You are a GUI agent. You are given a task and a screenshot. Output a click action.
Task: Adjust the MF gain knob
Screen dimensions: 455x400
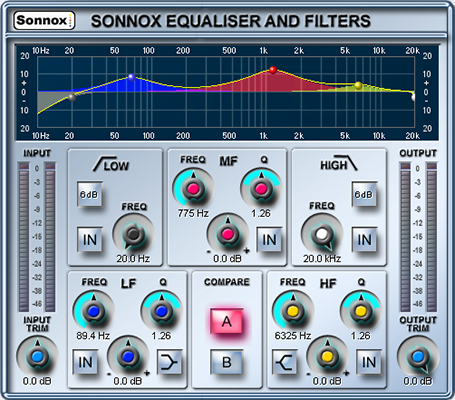tap(228, 234)
